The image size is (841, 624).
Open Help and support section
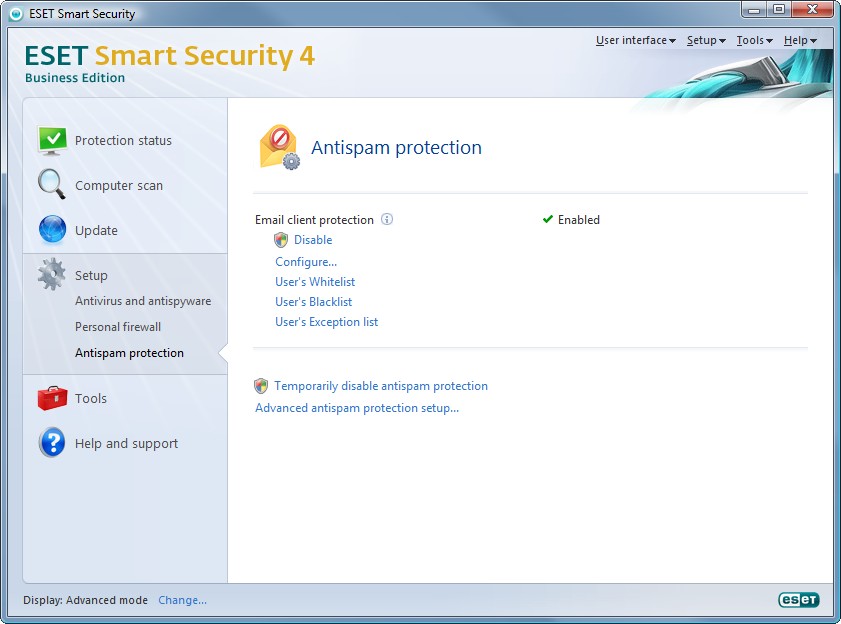click(x=126, y=443)
